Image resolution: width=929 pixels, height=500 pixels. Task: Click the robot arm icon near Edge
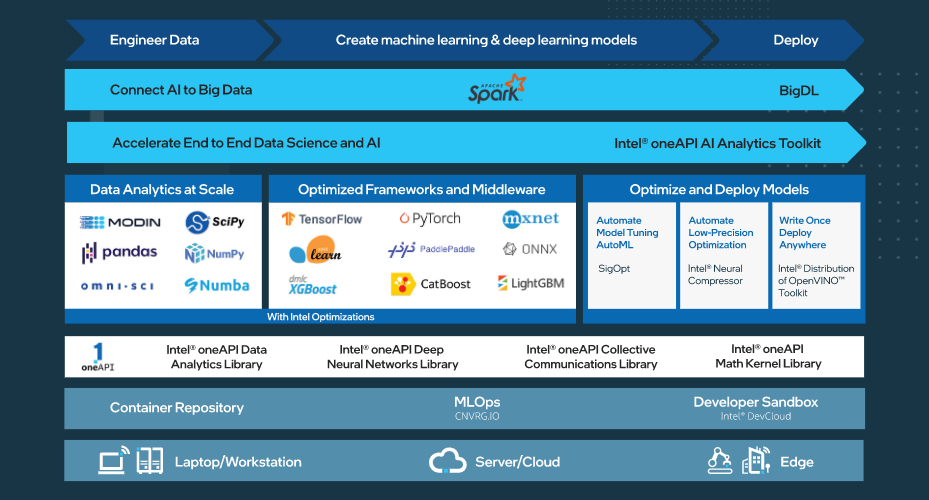coord(720,460)
